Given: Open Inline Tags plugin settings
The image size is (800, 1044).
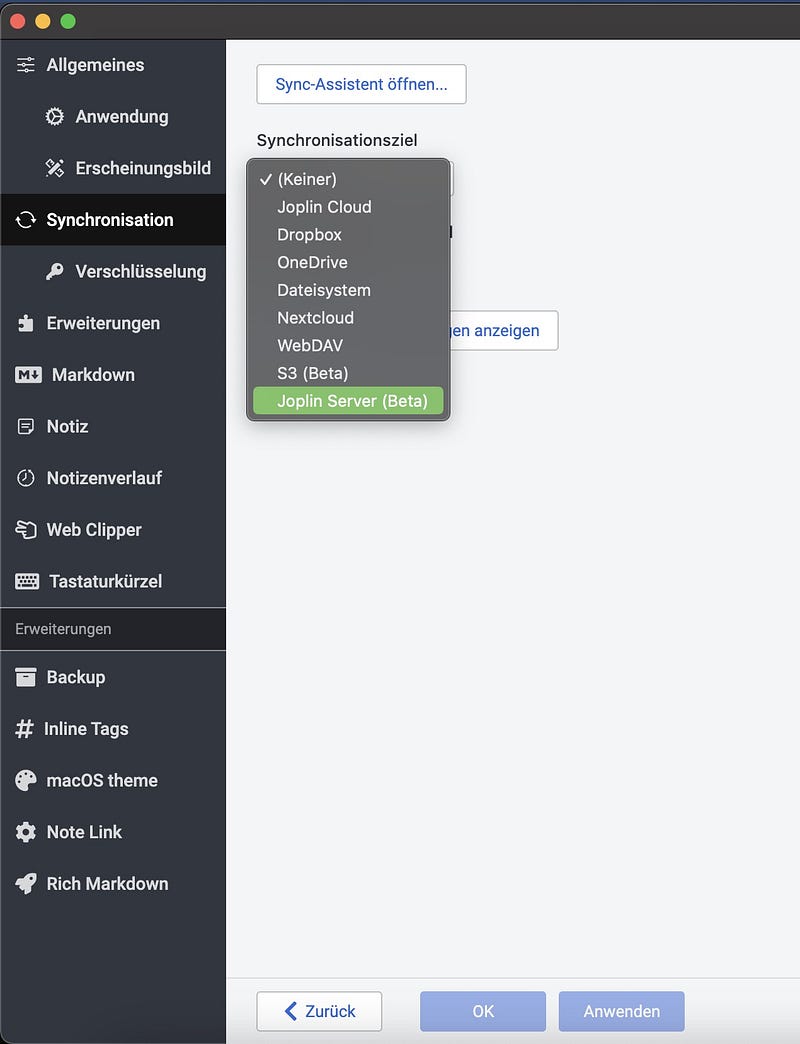Looking at the screenshot, I should [113, 728].
